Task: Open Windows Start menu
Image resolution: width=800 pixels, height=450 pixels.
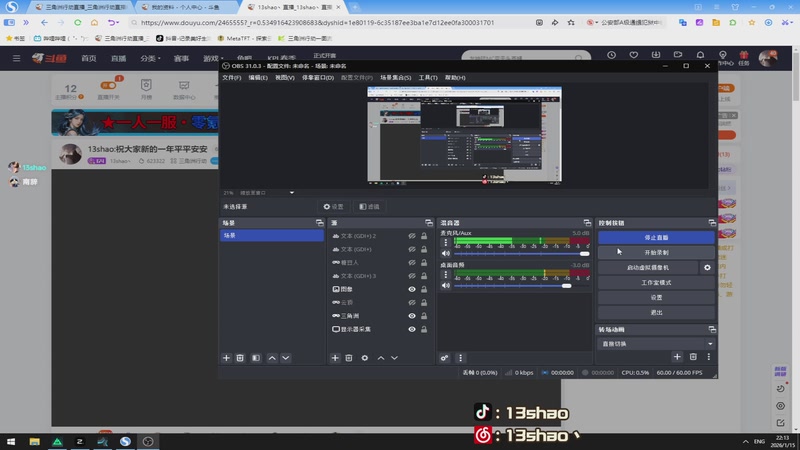Action: (11, 442)
